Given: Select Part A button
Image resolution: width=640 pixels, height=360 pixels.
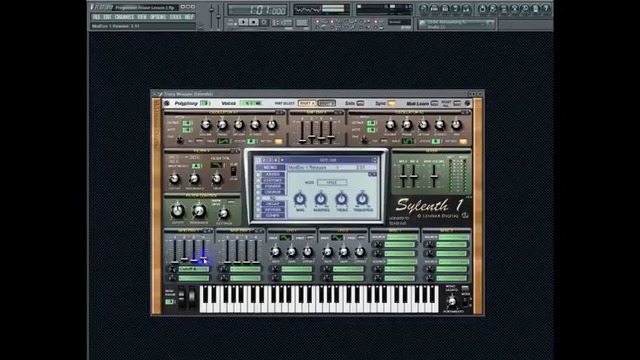Looking at the screenshot, I should [307, 103].
